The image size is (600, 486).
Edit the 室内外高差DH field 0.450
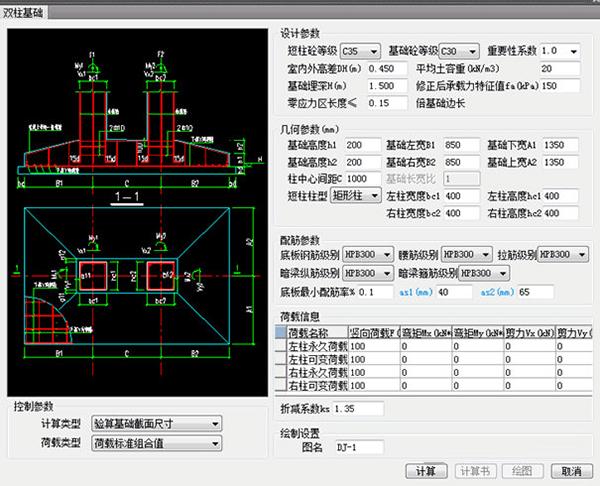pyautogui.click(x=387, y=69)
